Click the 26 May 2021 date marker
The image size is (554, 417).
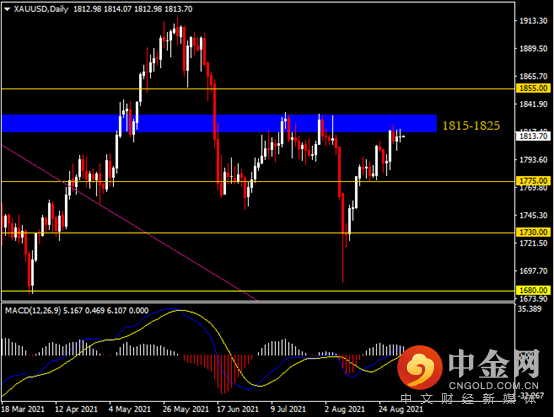[186, 409]
